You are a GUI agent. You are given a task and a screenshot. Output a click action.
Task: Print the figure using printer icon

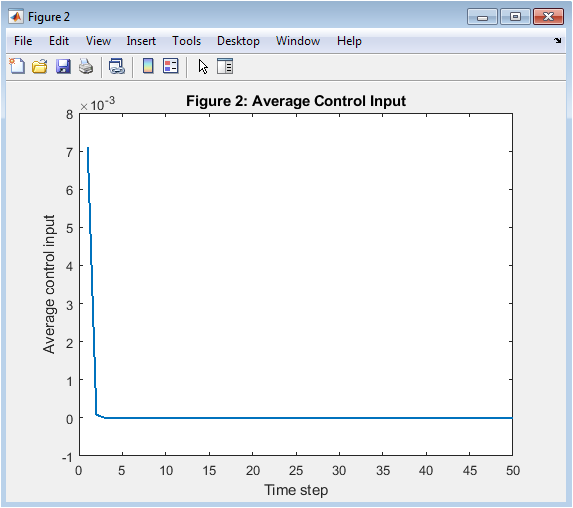(86, 67)
